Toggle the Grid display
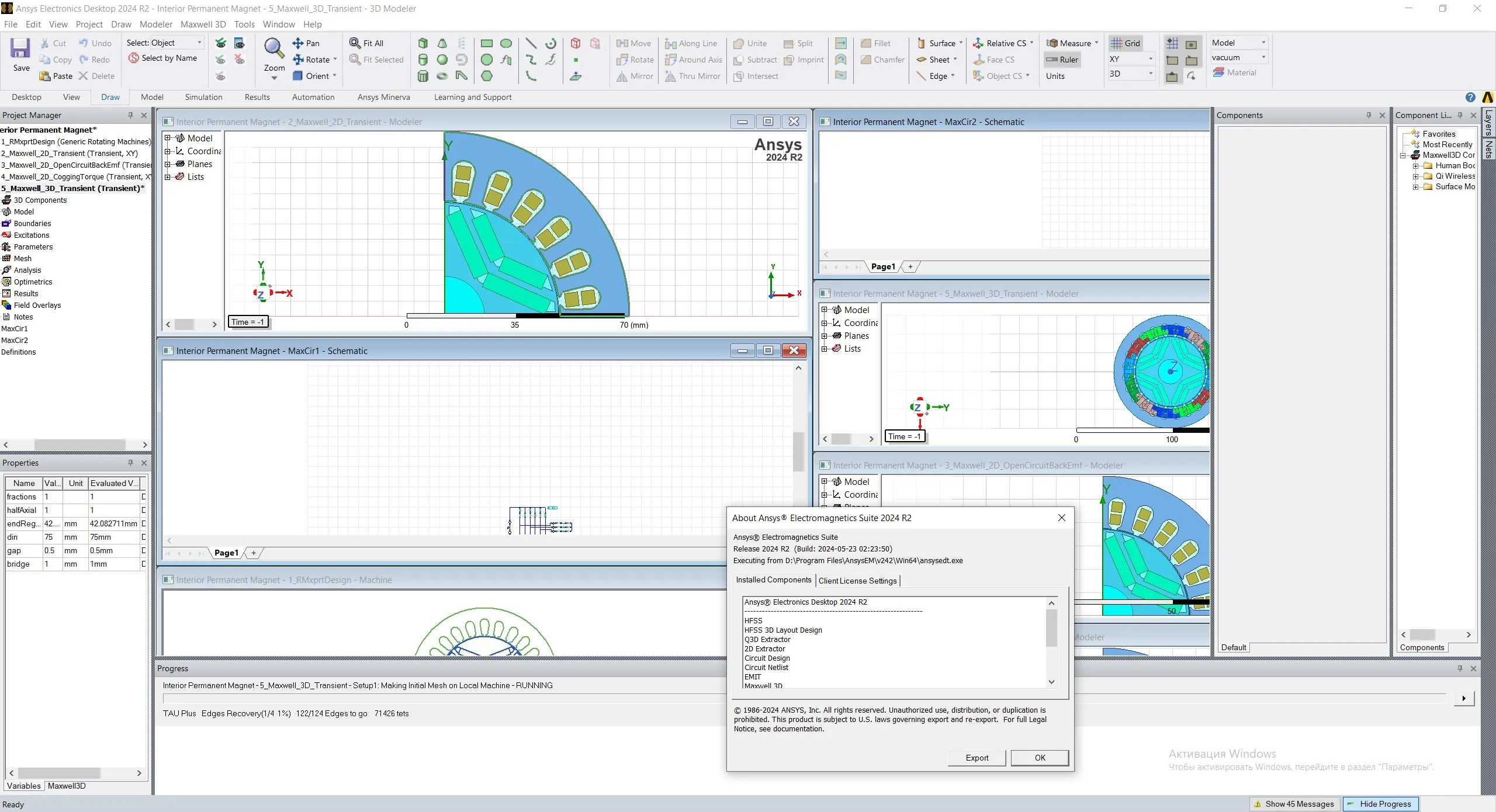This screenshot has height=812, width=1496. click(1126, 43)
